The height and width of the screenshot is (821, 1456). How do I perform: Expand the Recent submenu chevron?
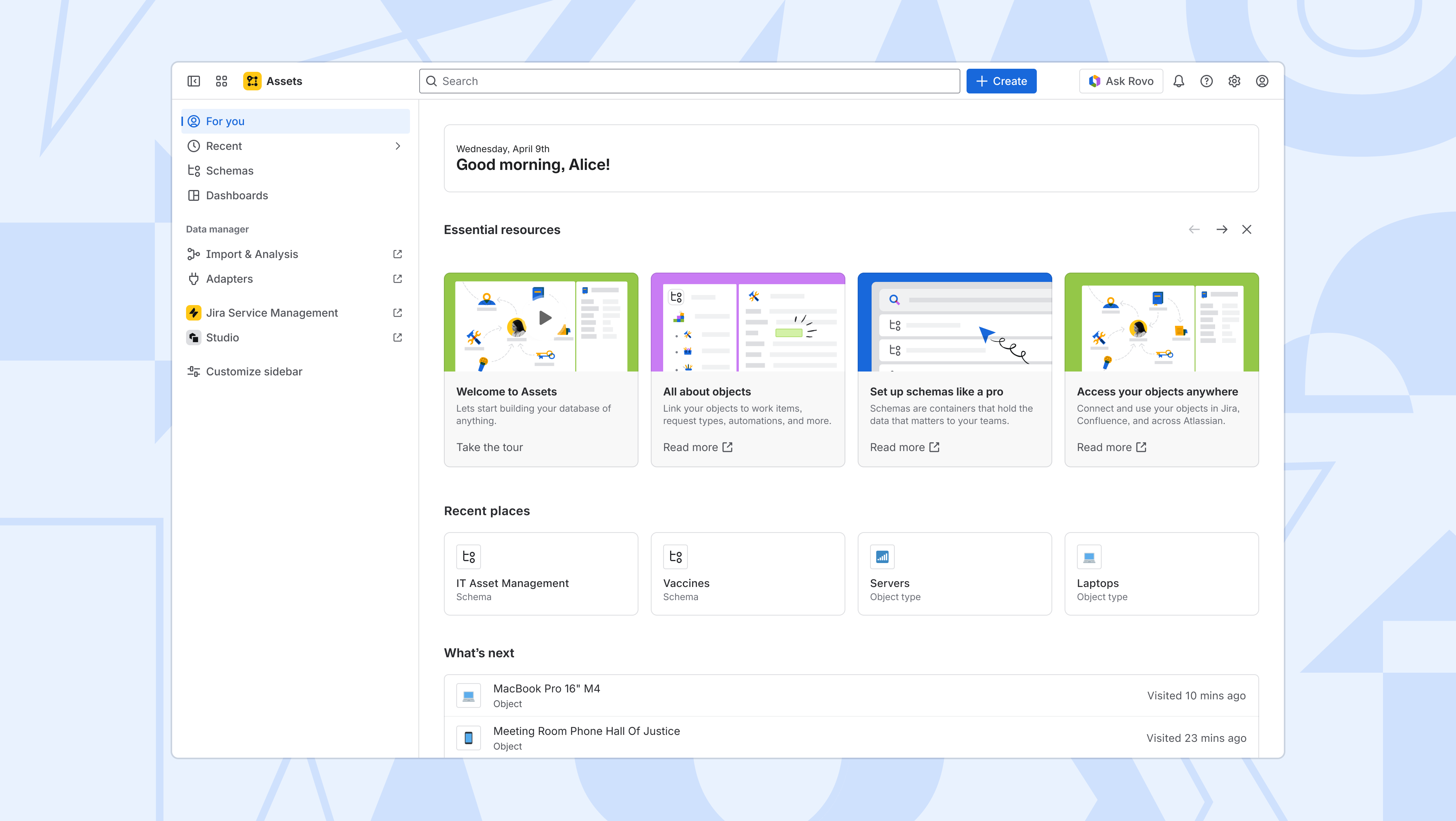coord(398,146)
